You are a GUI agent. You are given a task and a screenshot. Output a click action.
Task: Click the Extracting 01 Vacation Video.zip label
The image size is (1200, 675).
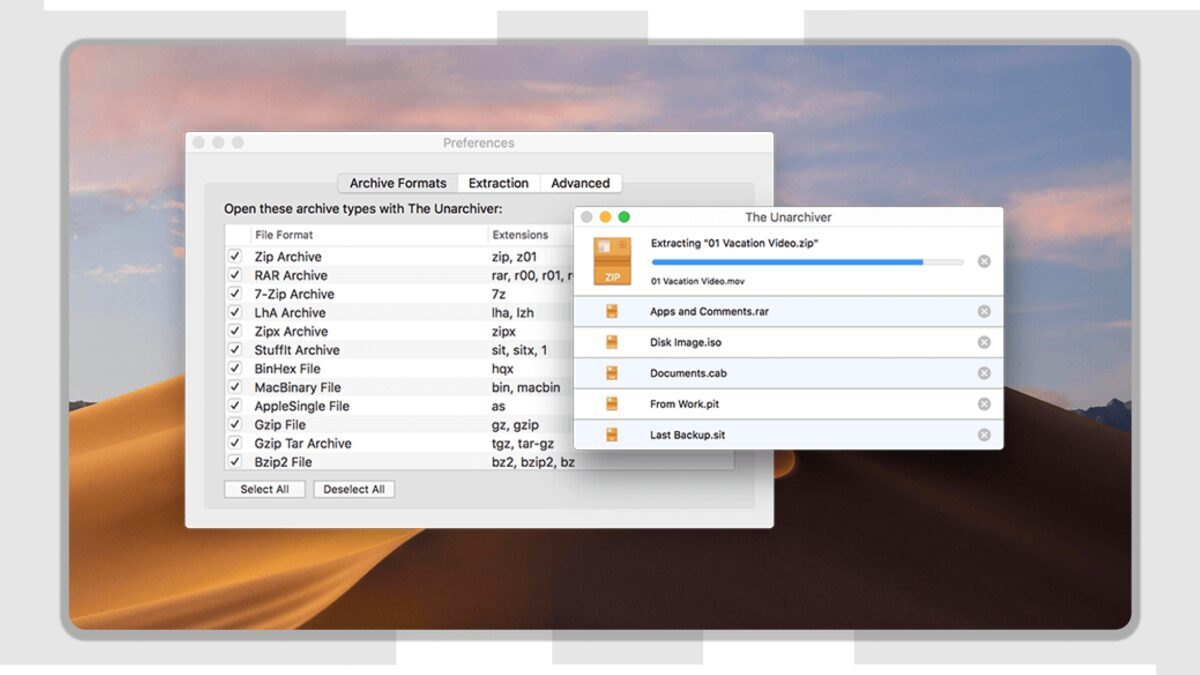pyautogui.click(x=735, y=243)
